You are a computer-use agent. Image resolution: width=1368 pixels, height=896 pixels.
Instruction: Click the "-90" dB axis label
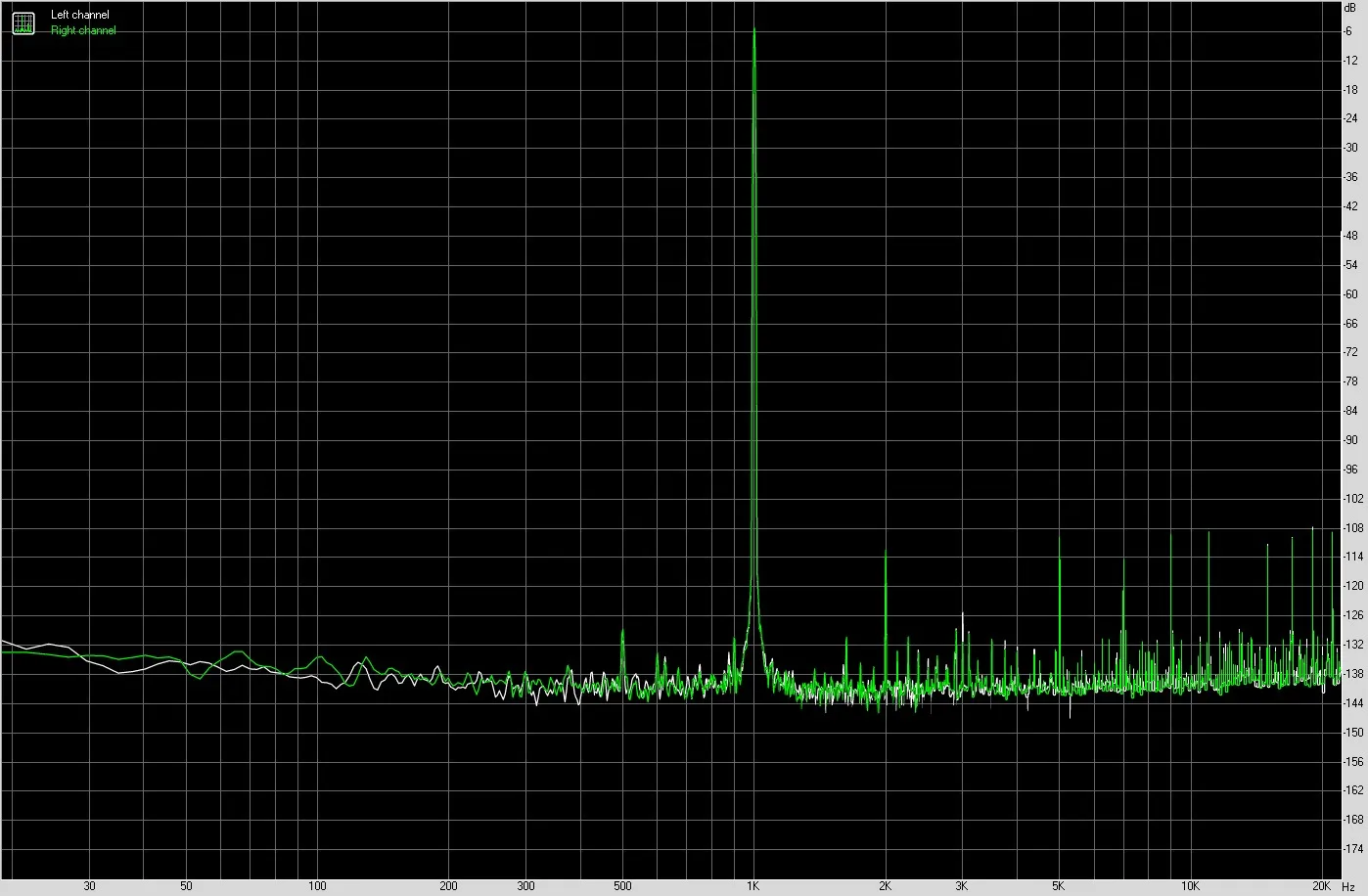[1350, 440]
